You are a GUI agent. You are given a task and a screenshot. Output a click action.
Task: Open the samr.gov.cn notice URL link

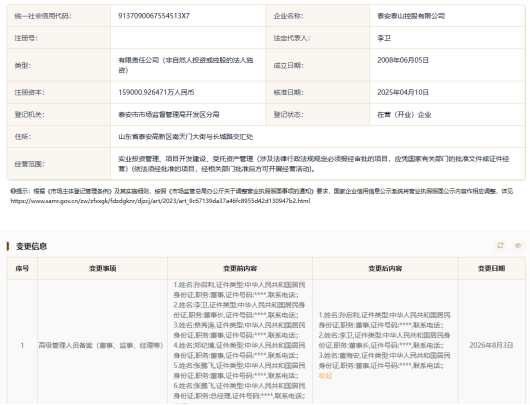[x=160, y=201]
